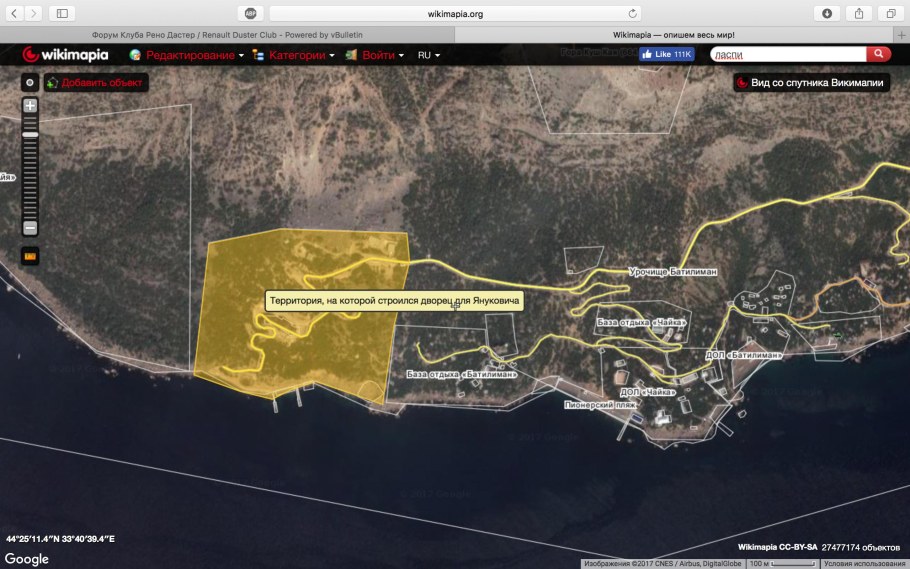Image resolution: width=910 pixels, height=569 pixels.
Task: Toggle the Safari sidebar
Action: coord(62,13)
